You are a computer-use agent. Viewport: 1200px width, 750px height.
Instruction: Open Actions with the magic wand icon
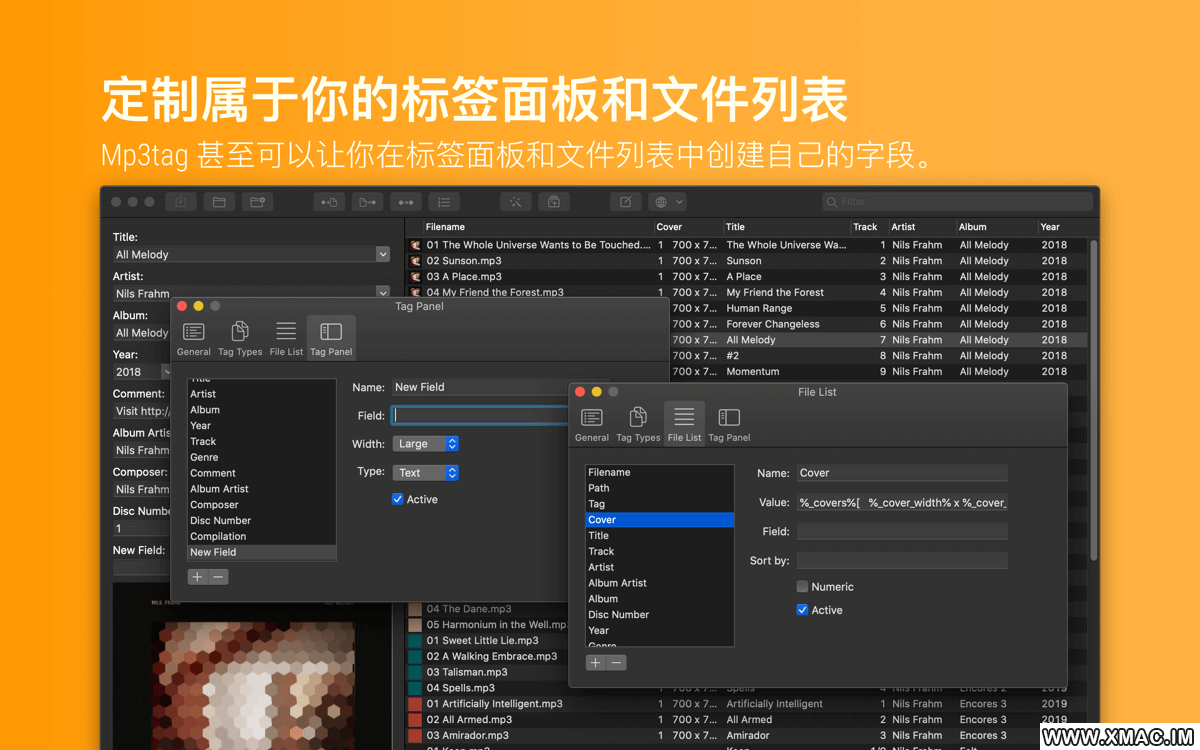[516, 202]
